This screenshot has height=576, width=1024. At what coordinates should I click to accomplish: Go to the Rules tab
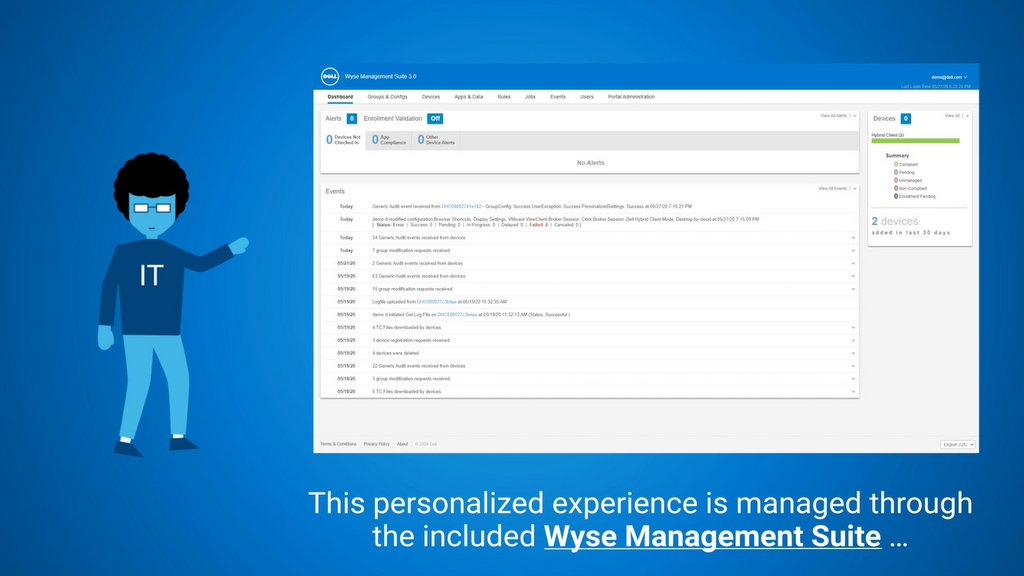tap(504, 97)
